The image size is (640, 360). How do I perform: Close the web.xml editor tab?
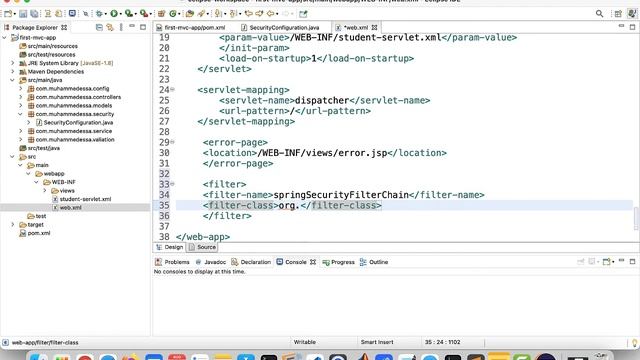point(374,28)
